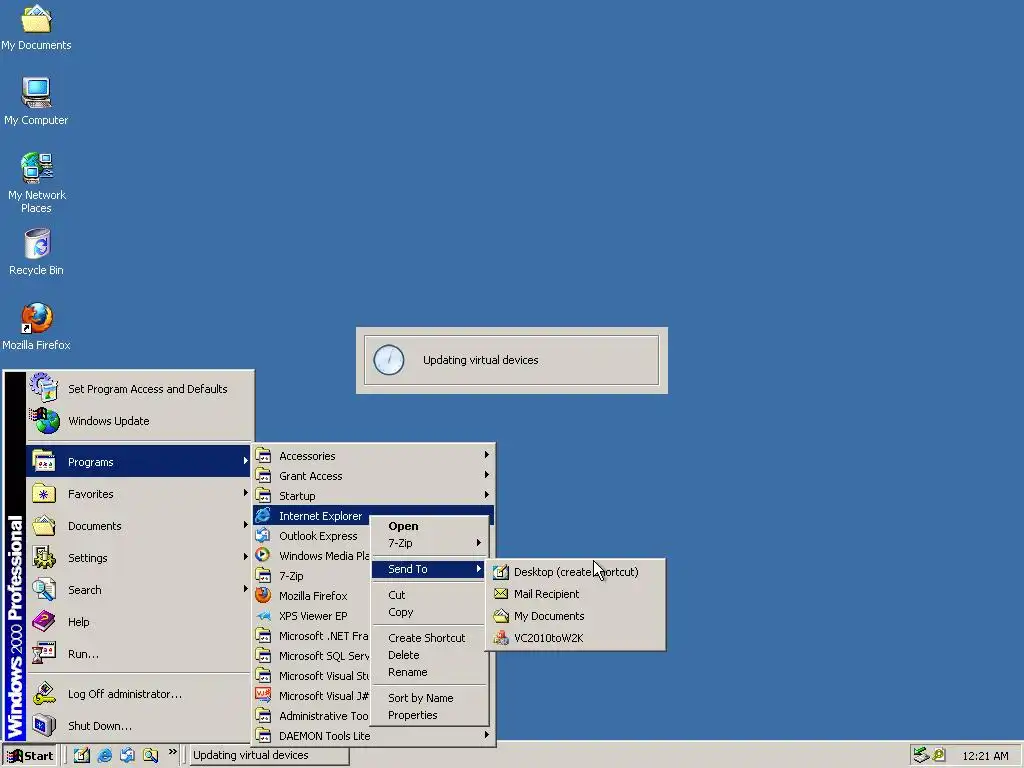Click the fourth quick launch search icon

[x=150, y=756]
